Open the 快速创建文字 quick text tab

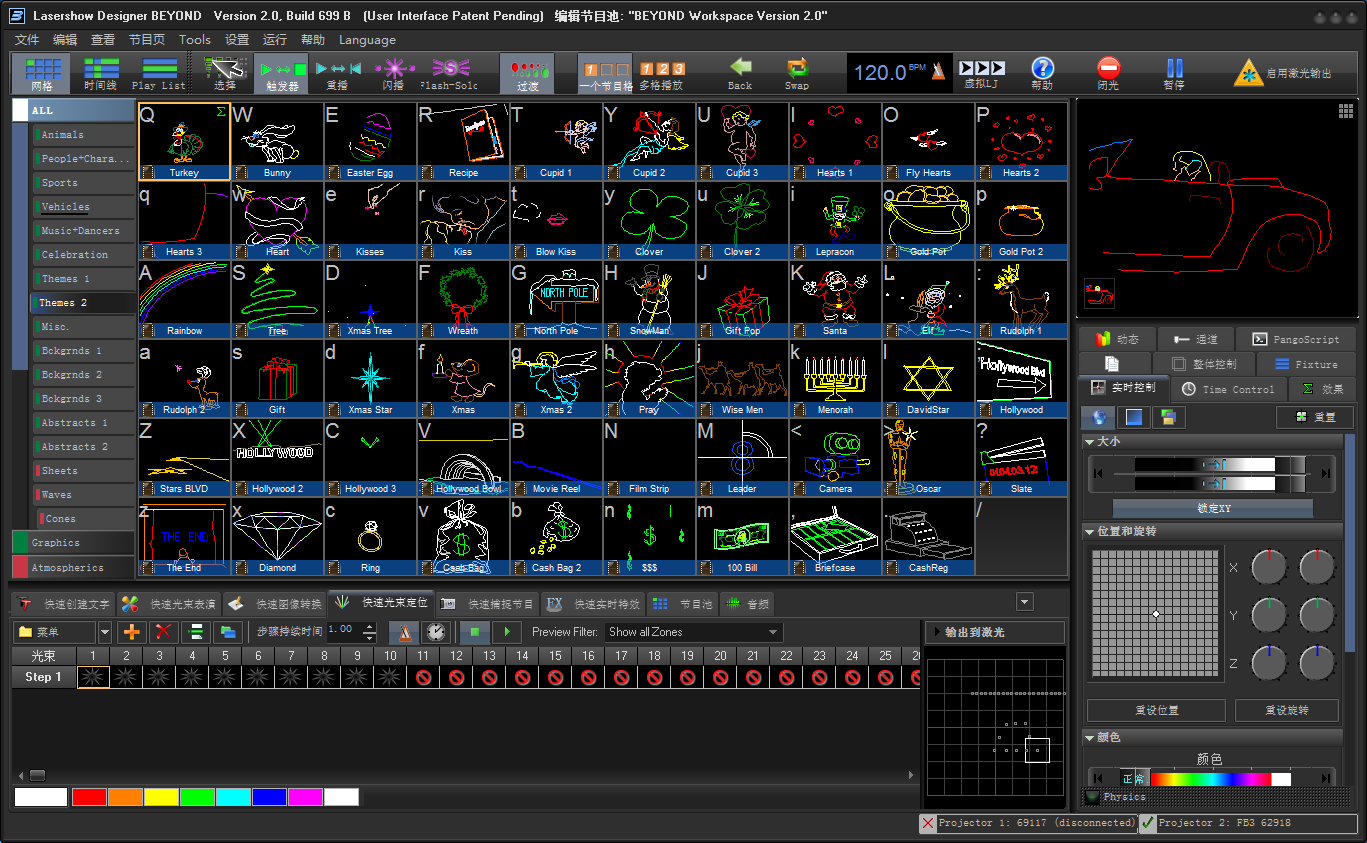click(64, 604)
